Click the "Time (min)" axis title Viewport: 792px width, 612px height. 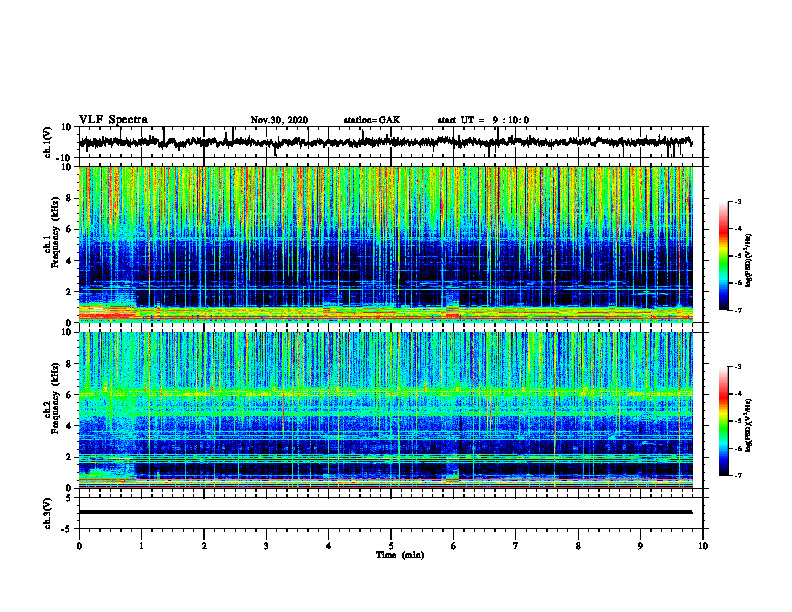(x=400, y=555)
